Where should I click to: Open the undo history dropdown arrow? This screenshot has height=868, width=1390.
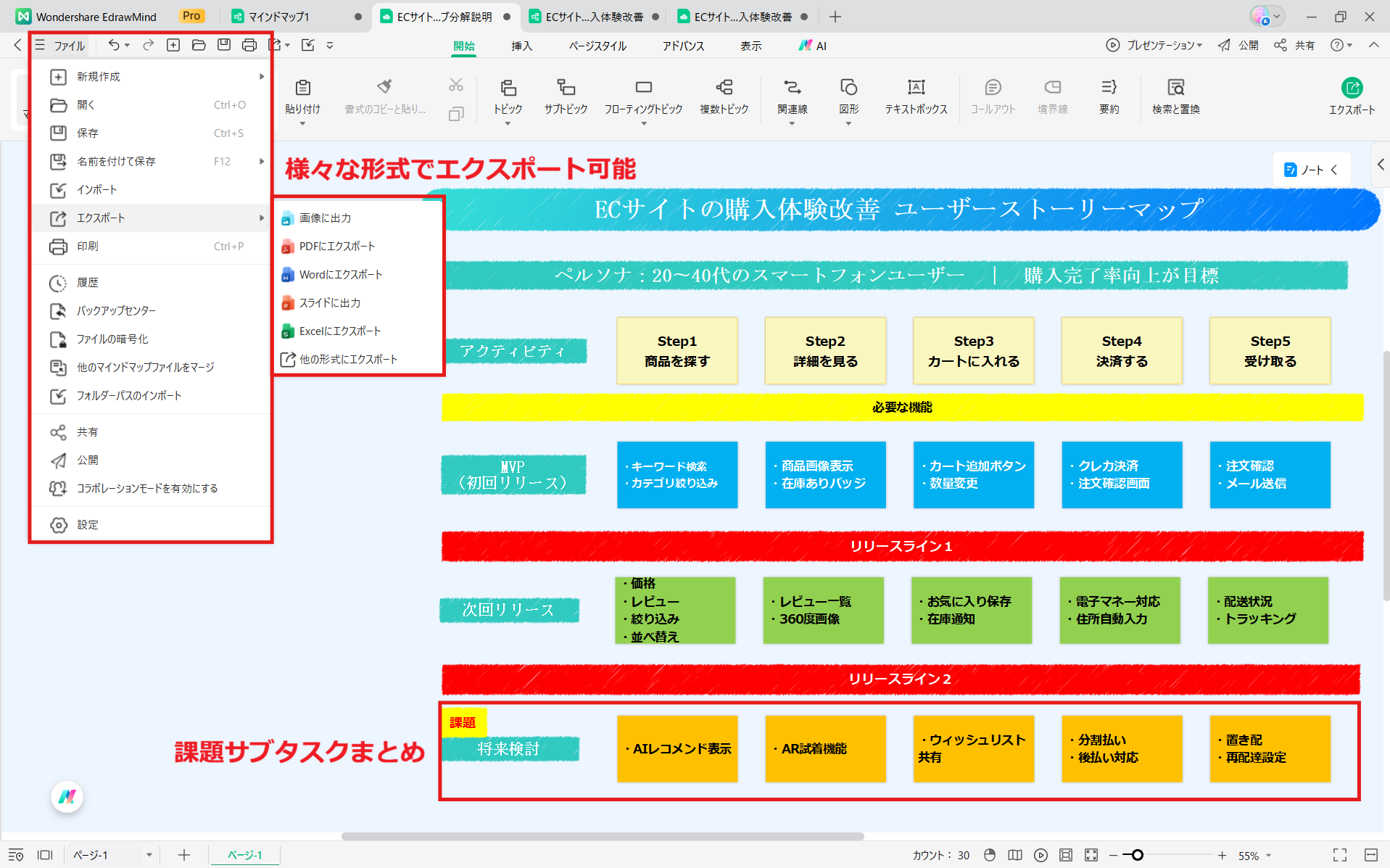128,45
